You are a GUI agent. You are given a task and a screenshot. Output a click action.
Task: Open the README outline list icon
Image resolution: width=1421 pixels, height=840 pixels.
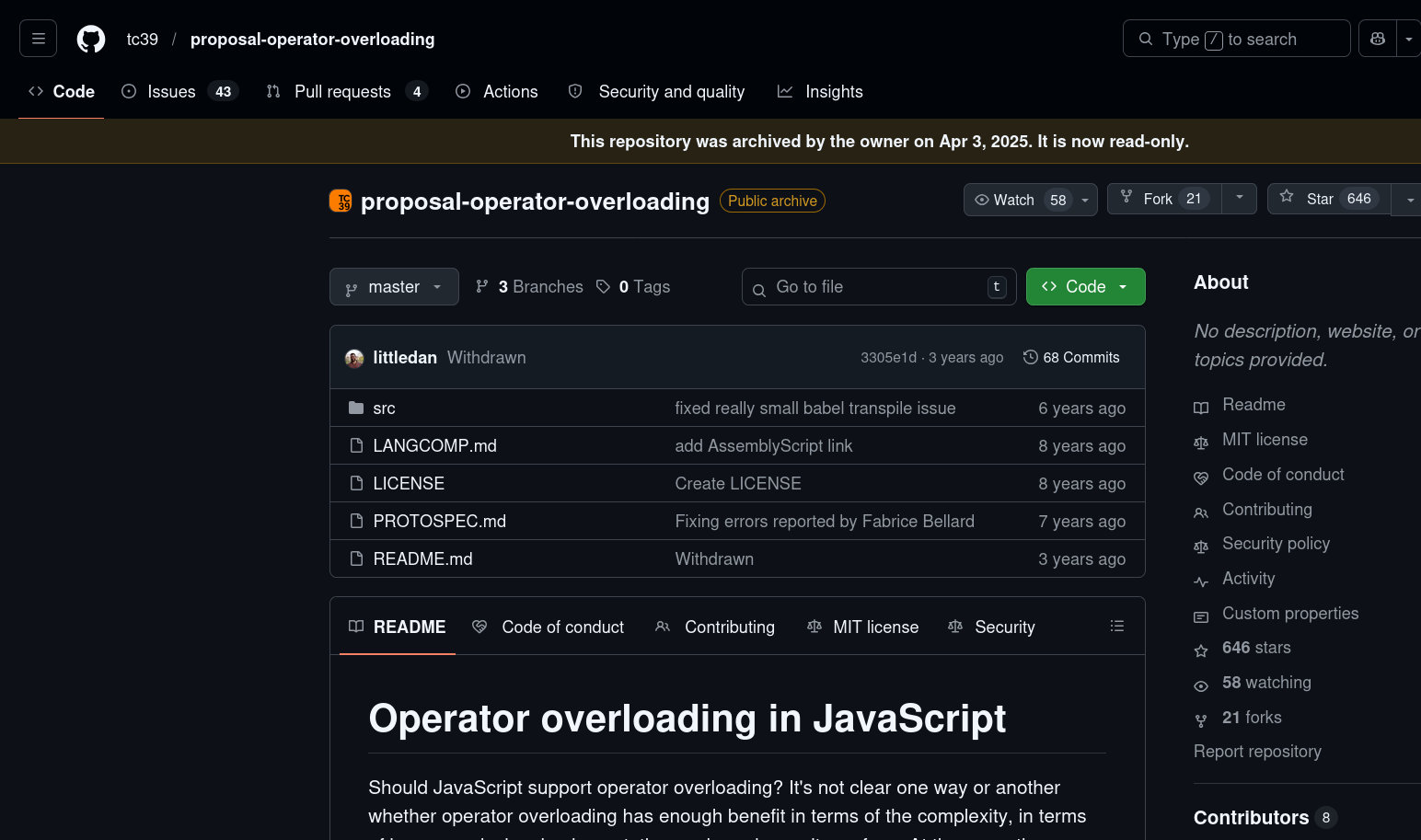[1116, 626]
